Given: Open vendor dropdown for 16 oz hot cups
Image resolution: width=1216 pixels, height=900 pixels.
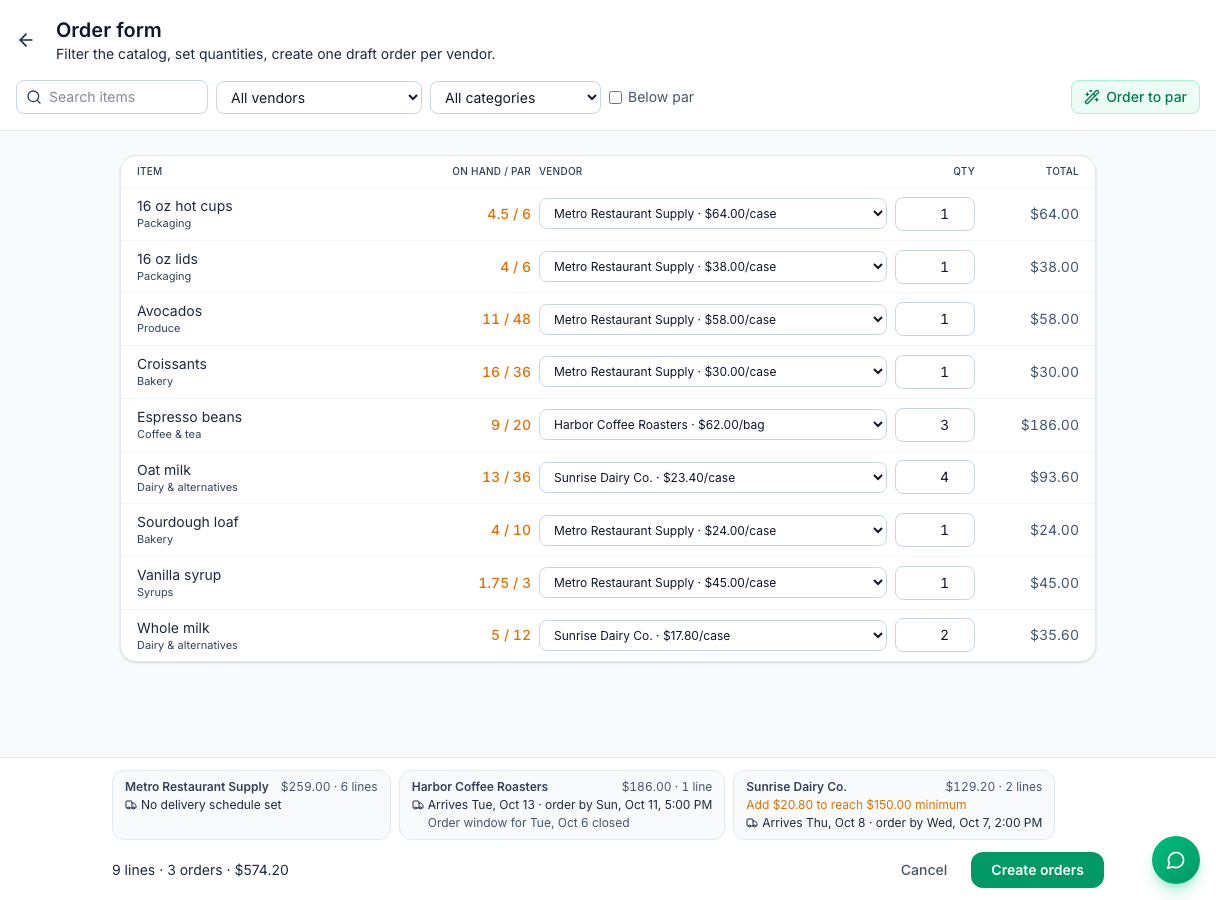Looking at the screenshot, I should (x=713, y=214).
